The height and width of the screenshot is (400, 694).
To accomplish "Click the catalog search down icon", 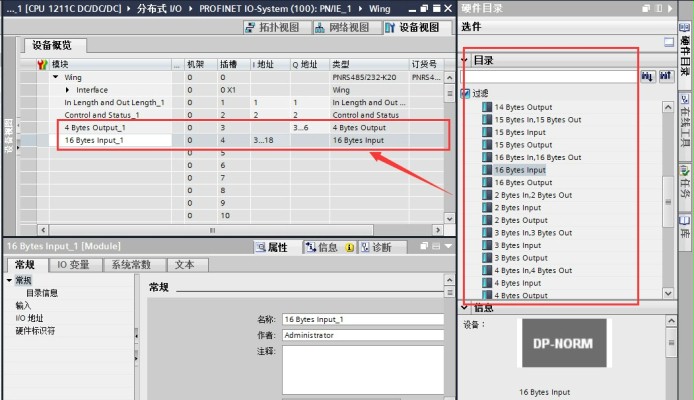I will point(646,76).
